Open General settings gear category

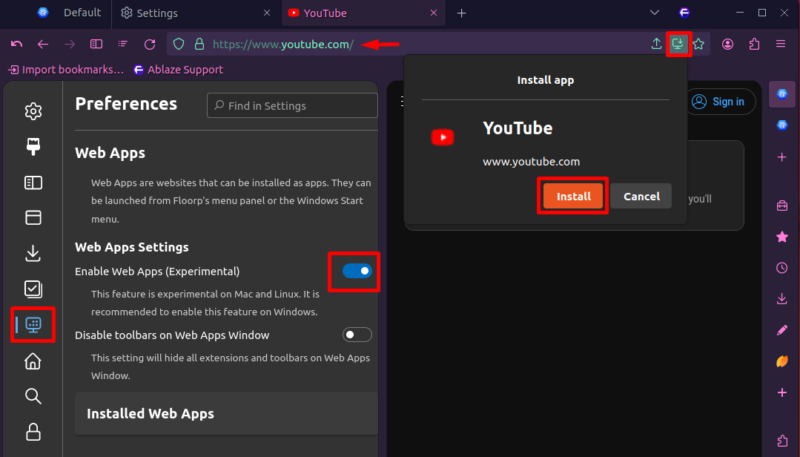[x=33, y=111]
